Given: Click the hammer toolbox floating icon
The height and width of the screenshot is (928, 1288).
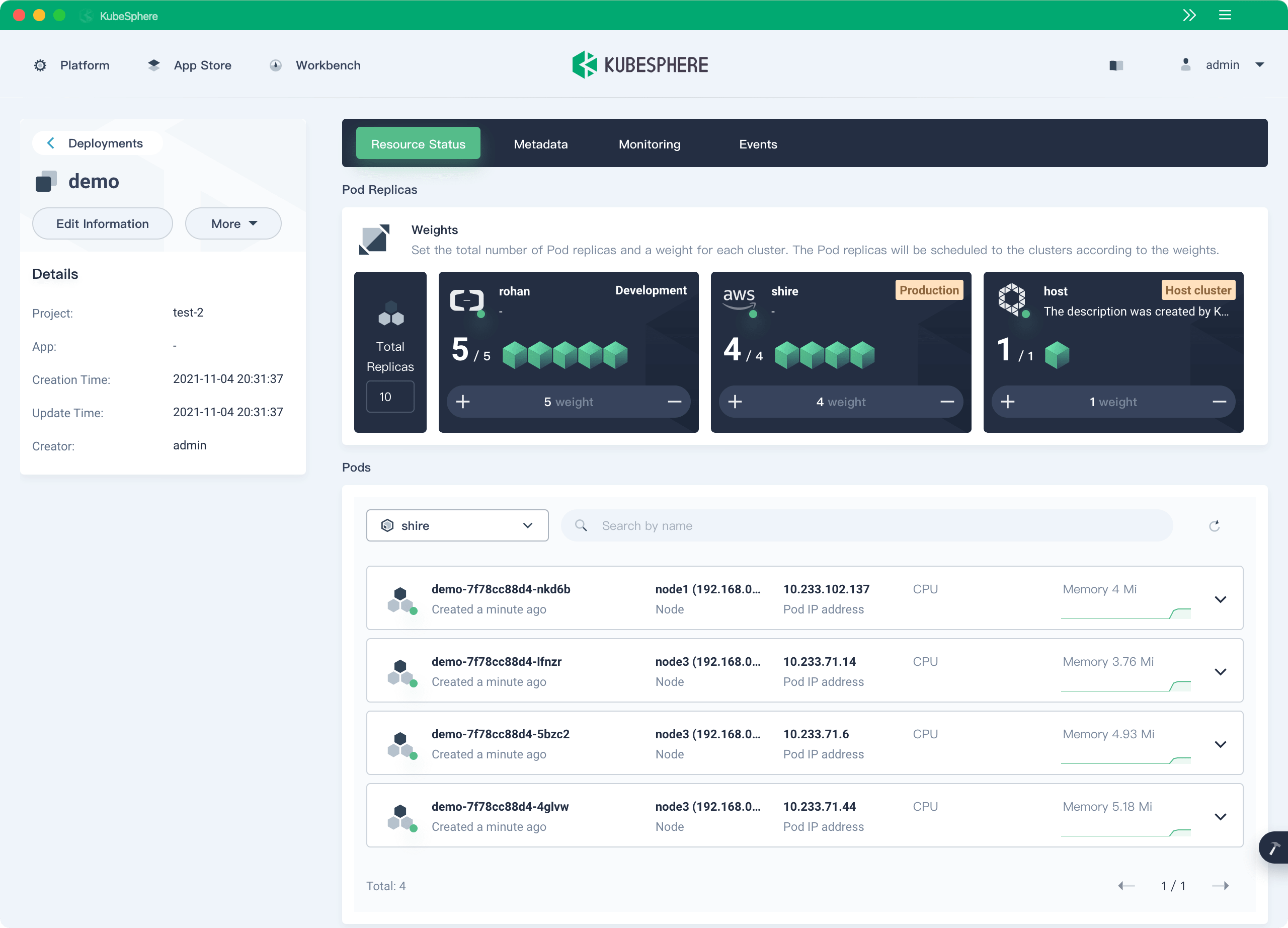Looking at the screenshot, I should pos(1274,848).
